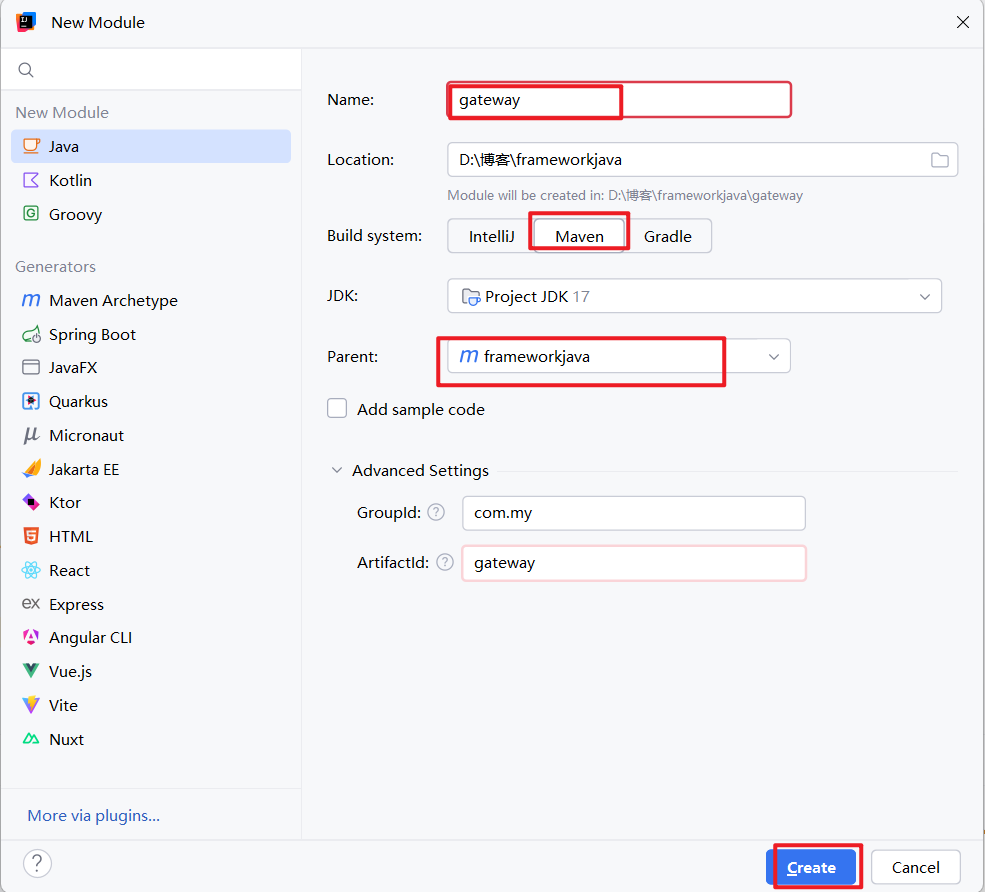
Task: Select Angular CLI generator label
Action: click(90, 638)
